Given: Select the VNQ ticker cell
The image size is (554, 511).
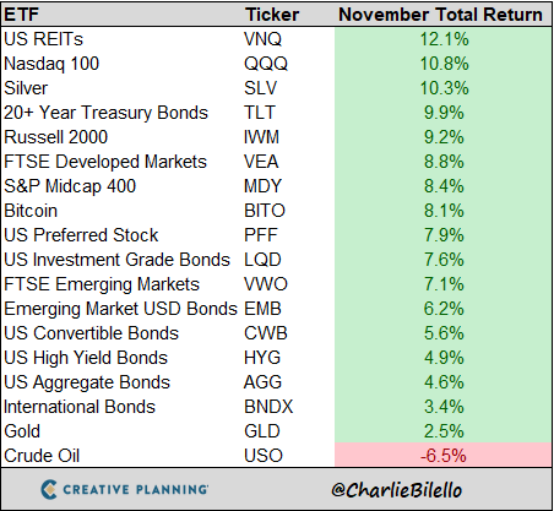Looking at the screenshot, I should 263,39.
